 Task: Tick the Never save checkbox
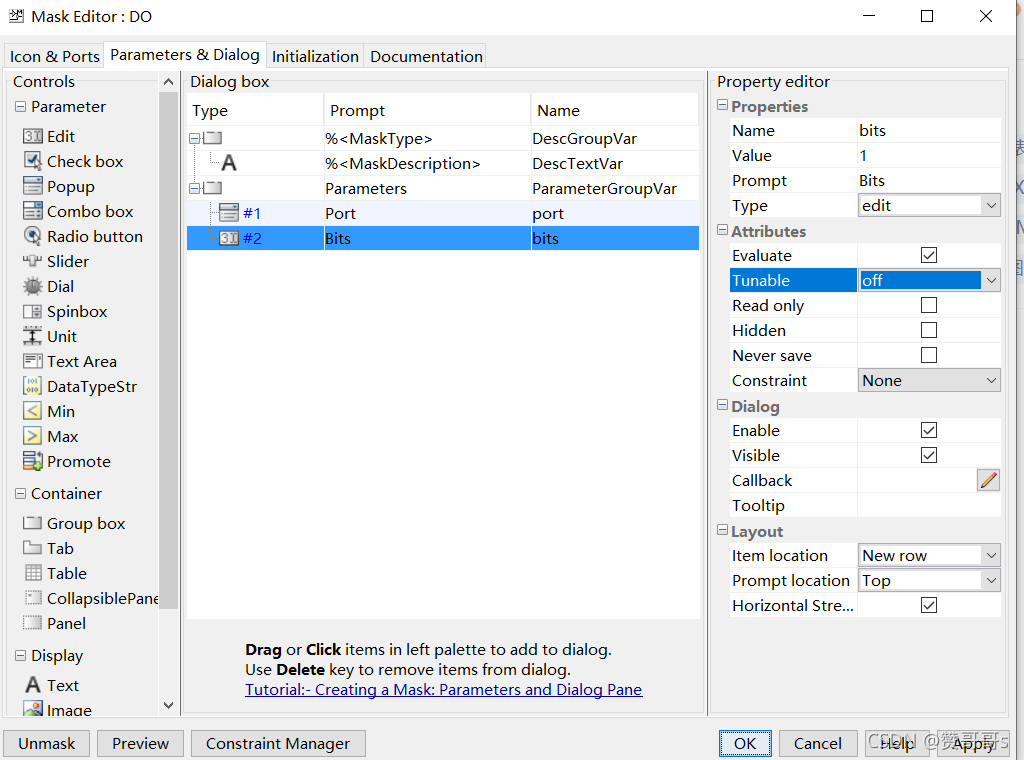pos(929,355)
